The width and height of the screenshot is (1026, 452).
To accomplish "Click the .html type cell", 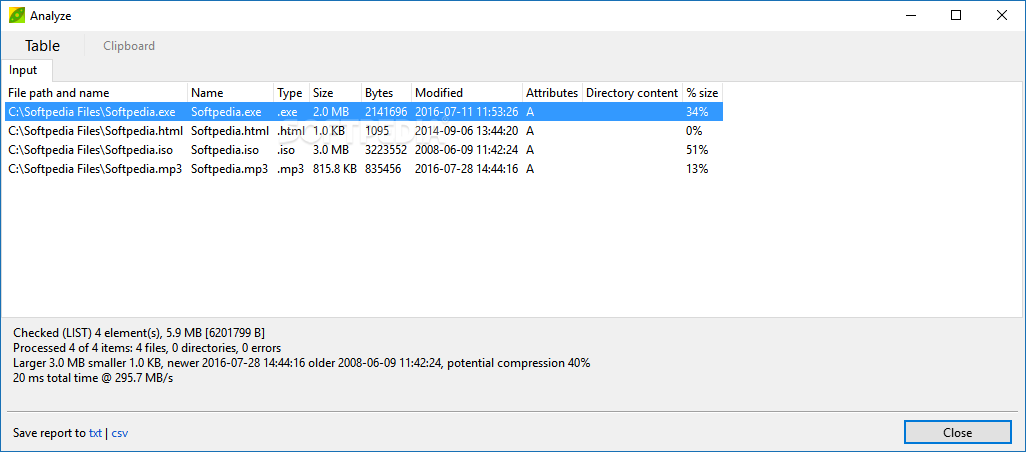I will pos(291,131).
